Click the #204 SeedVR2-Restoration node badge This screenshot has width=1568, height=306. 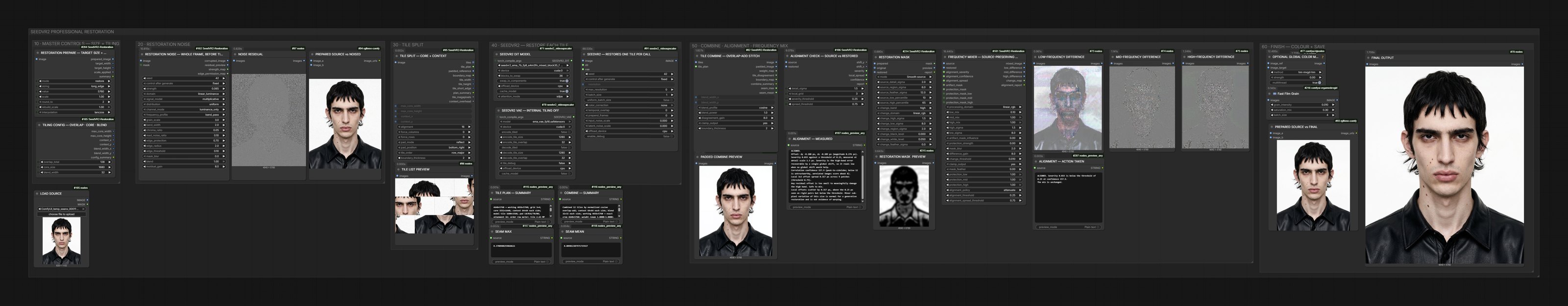coord(98,47)
